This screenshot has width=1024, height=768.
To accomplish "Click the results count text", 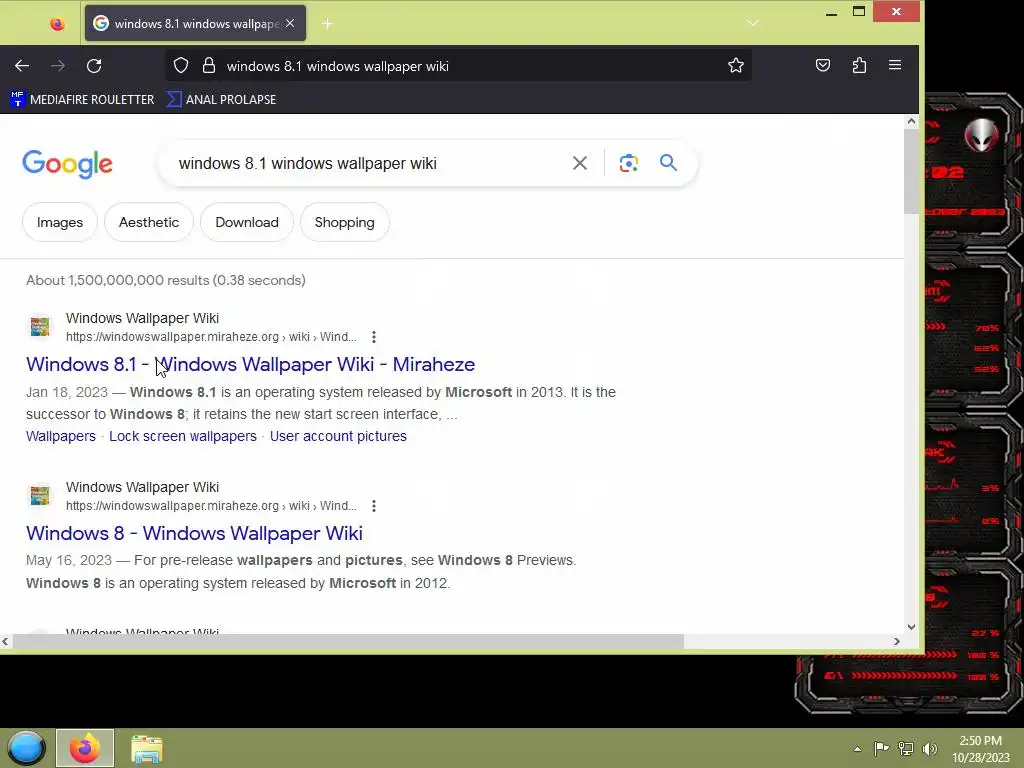I will (x=166, y=280).
